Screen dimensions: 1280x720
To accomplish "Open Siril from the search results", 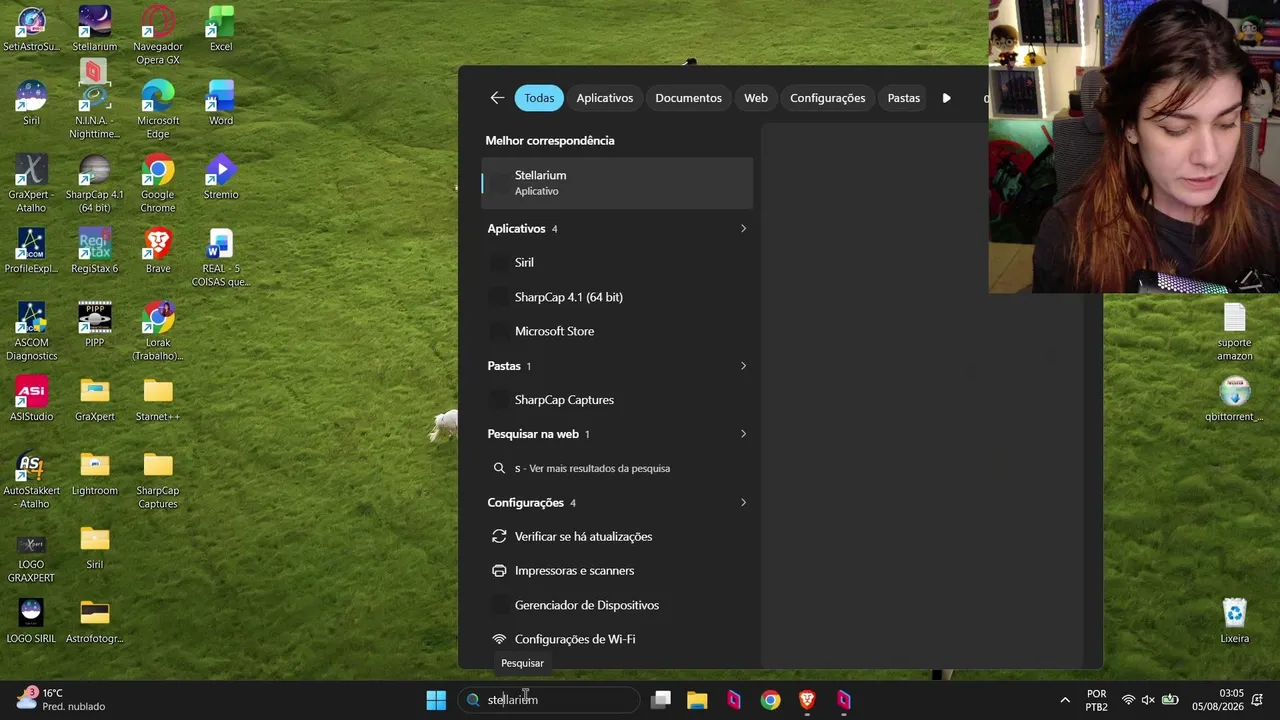I will pos(617,263).
